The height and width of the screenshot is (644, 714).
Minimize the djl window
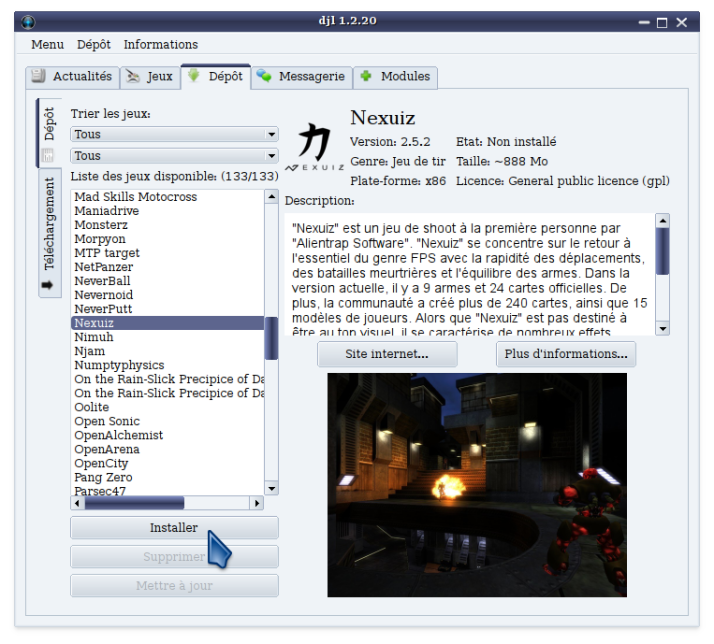point(644,22)
